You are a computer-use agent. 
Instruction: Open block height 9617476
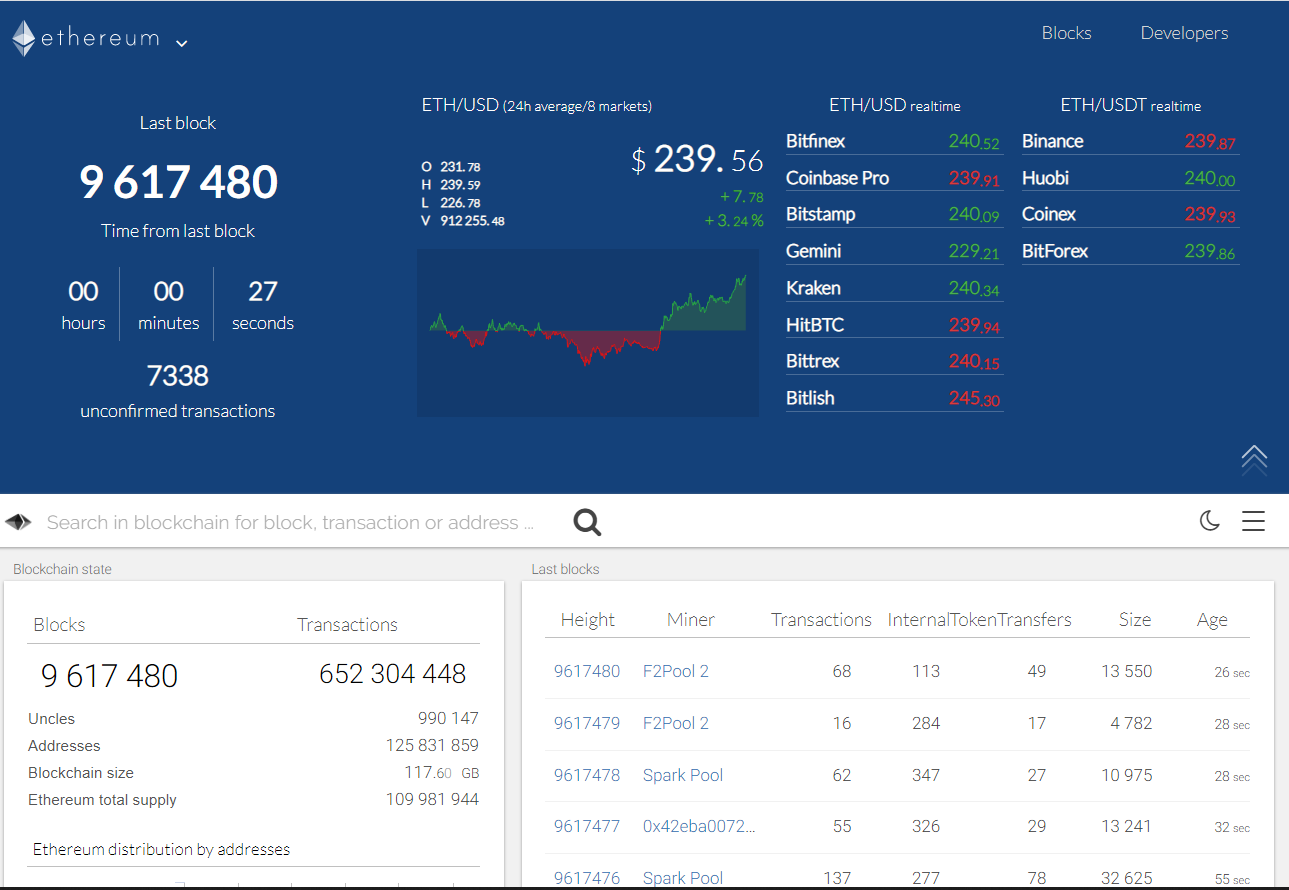pos(587,879)
